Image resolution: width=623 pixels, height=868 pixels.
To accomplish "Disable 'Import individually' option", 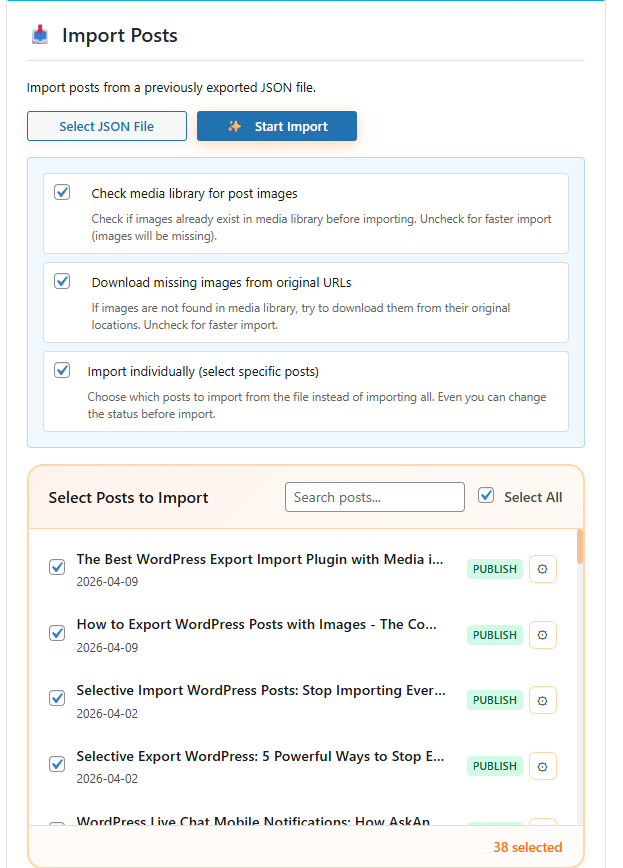I will [x=62, y=370].
